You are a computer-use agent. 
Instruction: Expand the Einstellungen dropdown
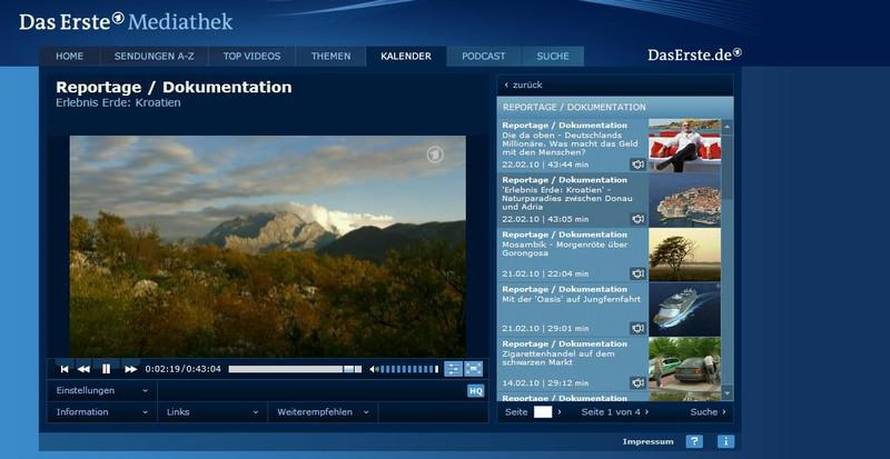102,390
